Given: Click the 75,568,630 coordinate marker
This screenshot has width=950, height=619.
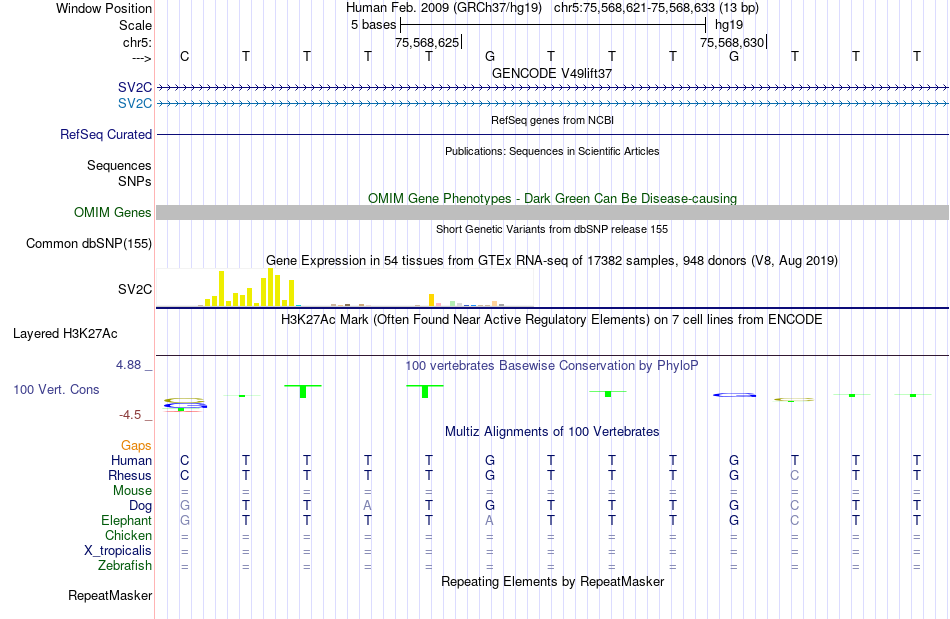Looking at the screenshot, I should coord(733,42).
